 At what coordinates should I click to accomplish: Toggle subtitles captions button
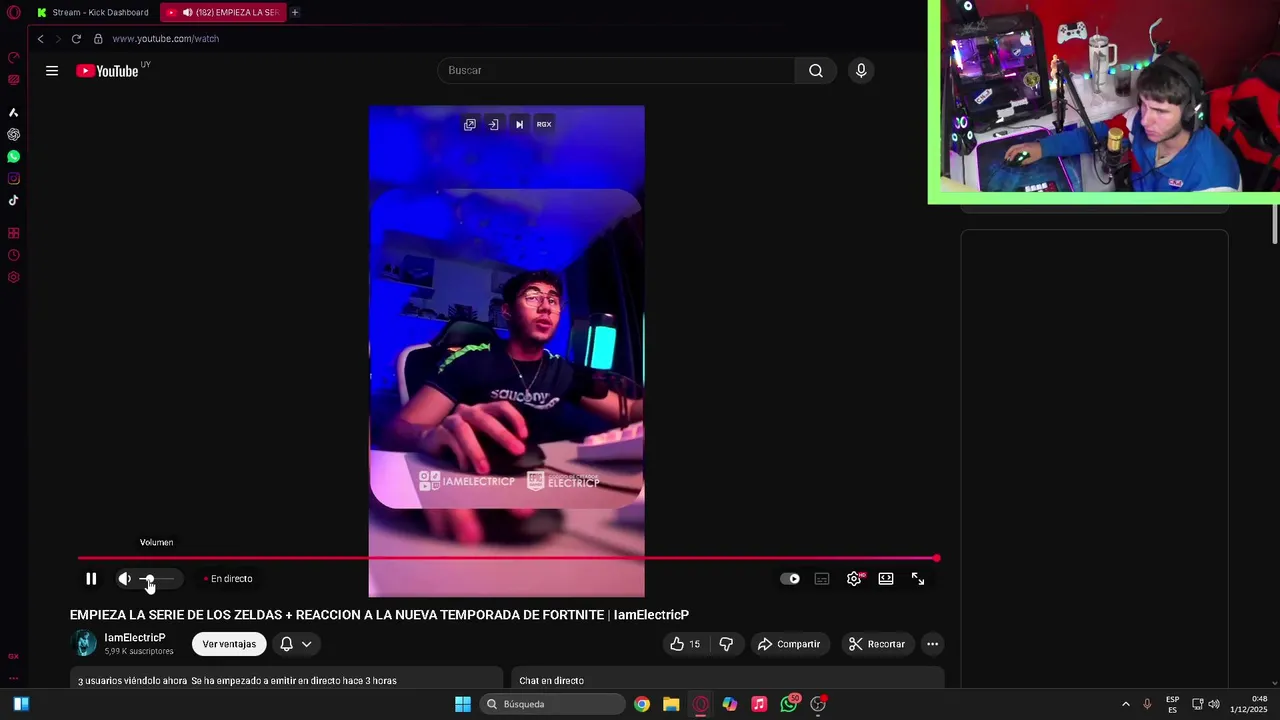[x=822, y=579]
